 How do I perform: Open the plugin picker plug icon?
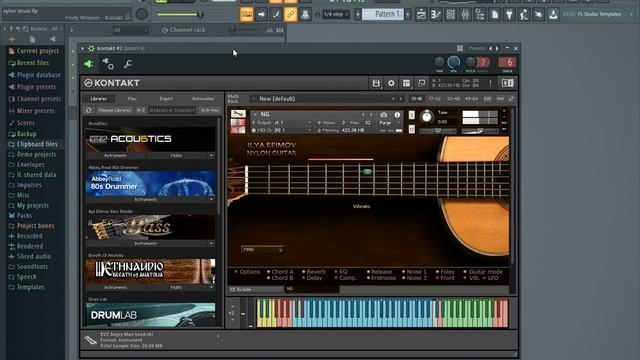coord(509,15)
